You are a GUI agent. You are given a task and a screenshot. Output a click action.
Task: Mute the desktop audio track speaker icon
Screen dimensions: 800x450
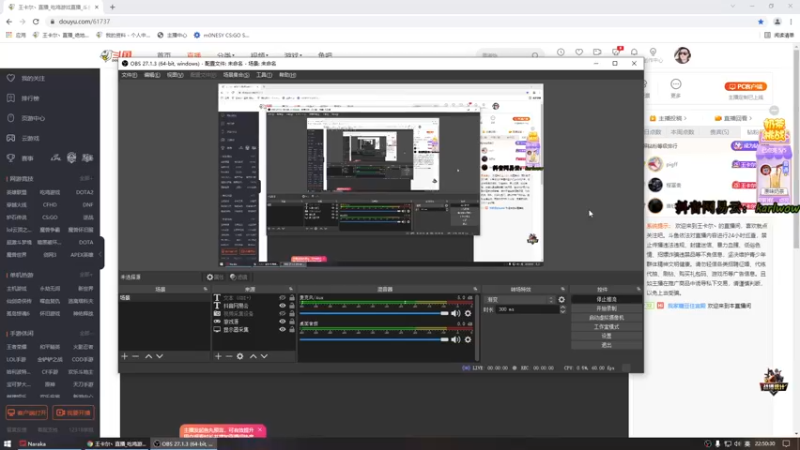(x=456, y=339)
